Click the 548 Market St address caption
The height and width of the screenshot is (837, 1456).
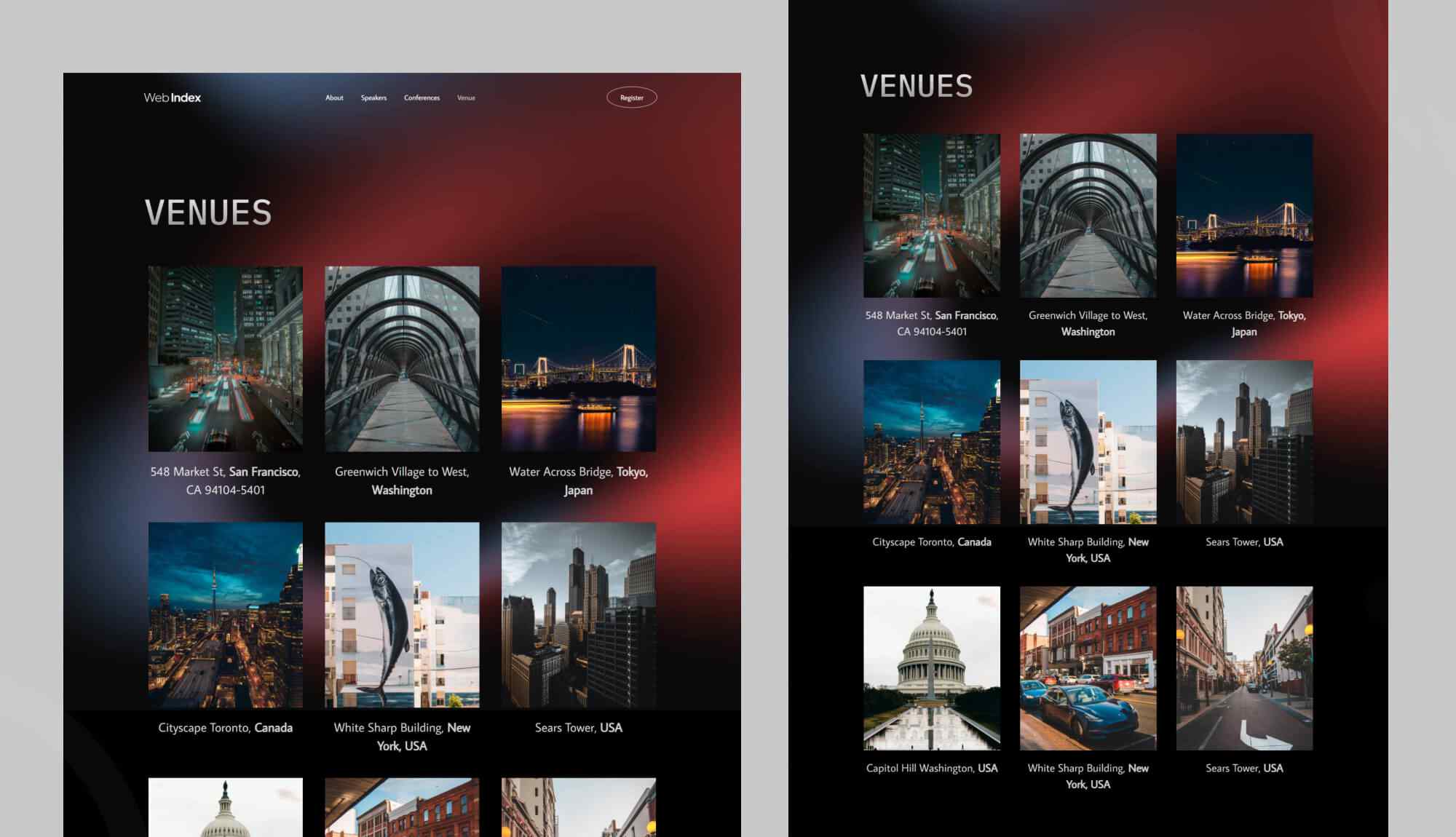225,480
